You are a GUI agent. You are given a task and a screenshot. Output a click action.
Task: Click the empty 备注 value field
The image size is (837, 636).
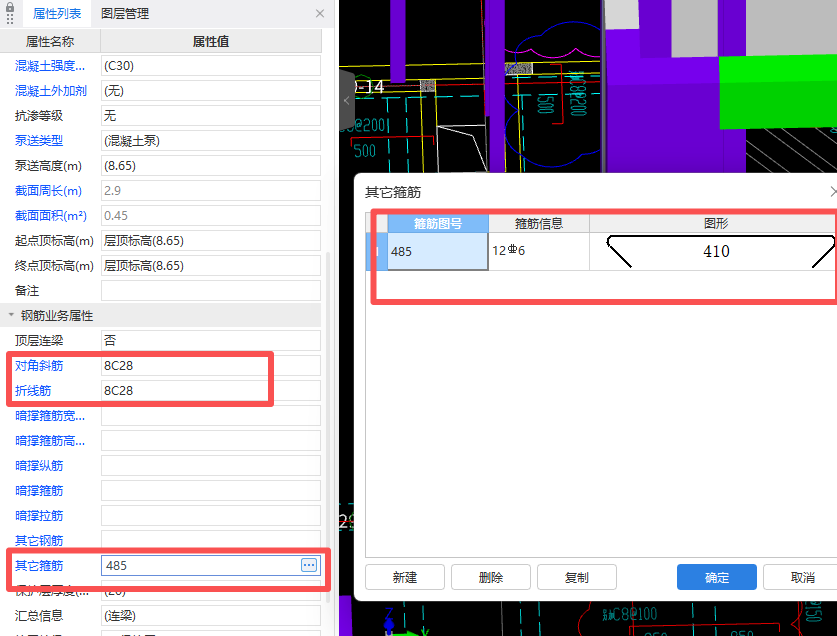click(x=211, y=290)
